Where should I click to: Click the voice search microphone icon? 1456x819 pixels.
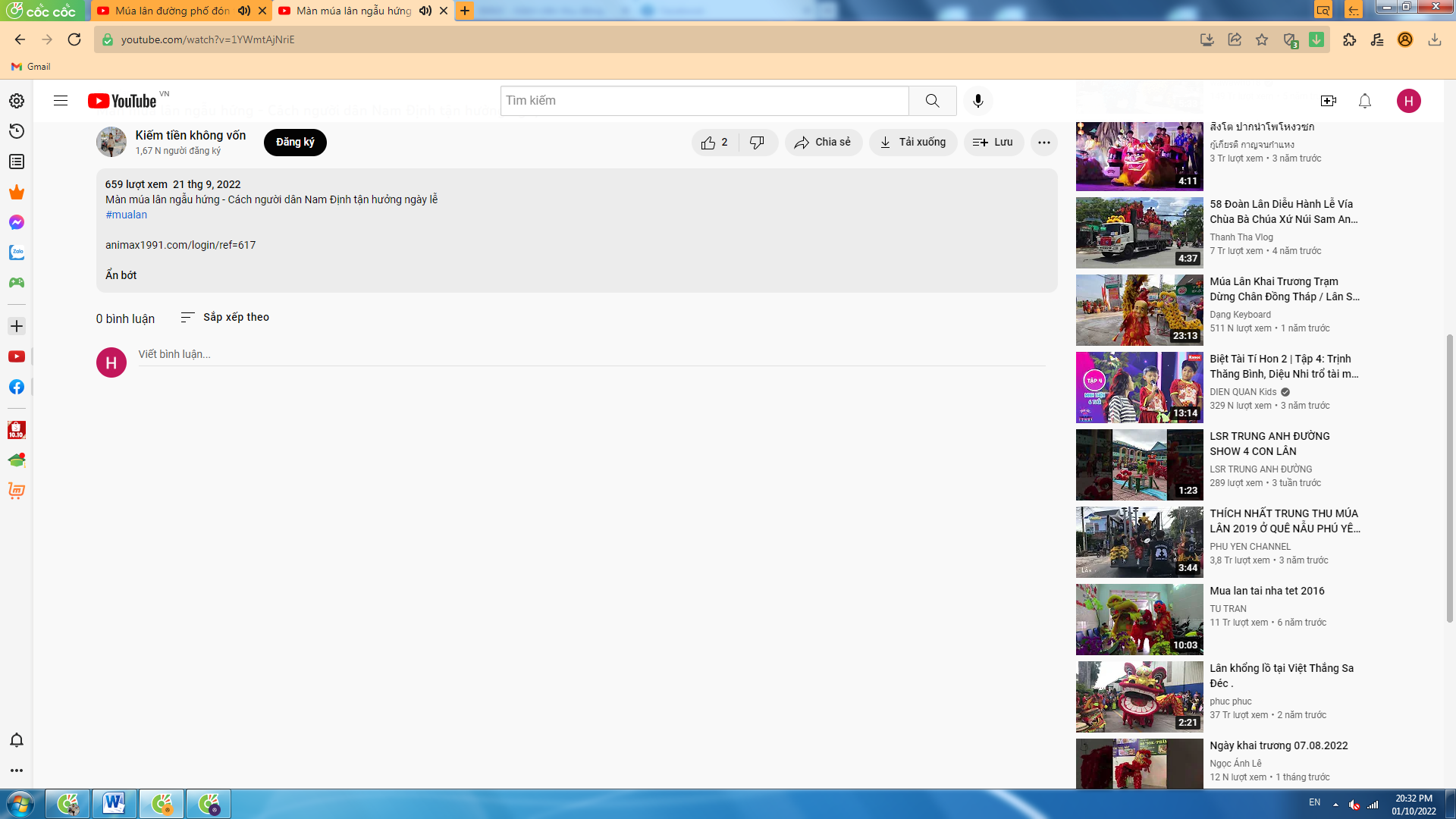pos(978,101)
